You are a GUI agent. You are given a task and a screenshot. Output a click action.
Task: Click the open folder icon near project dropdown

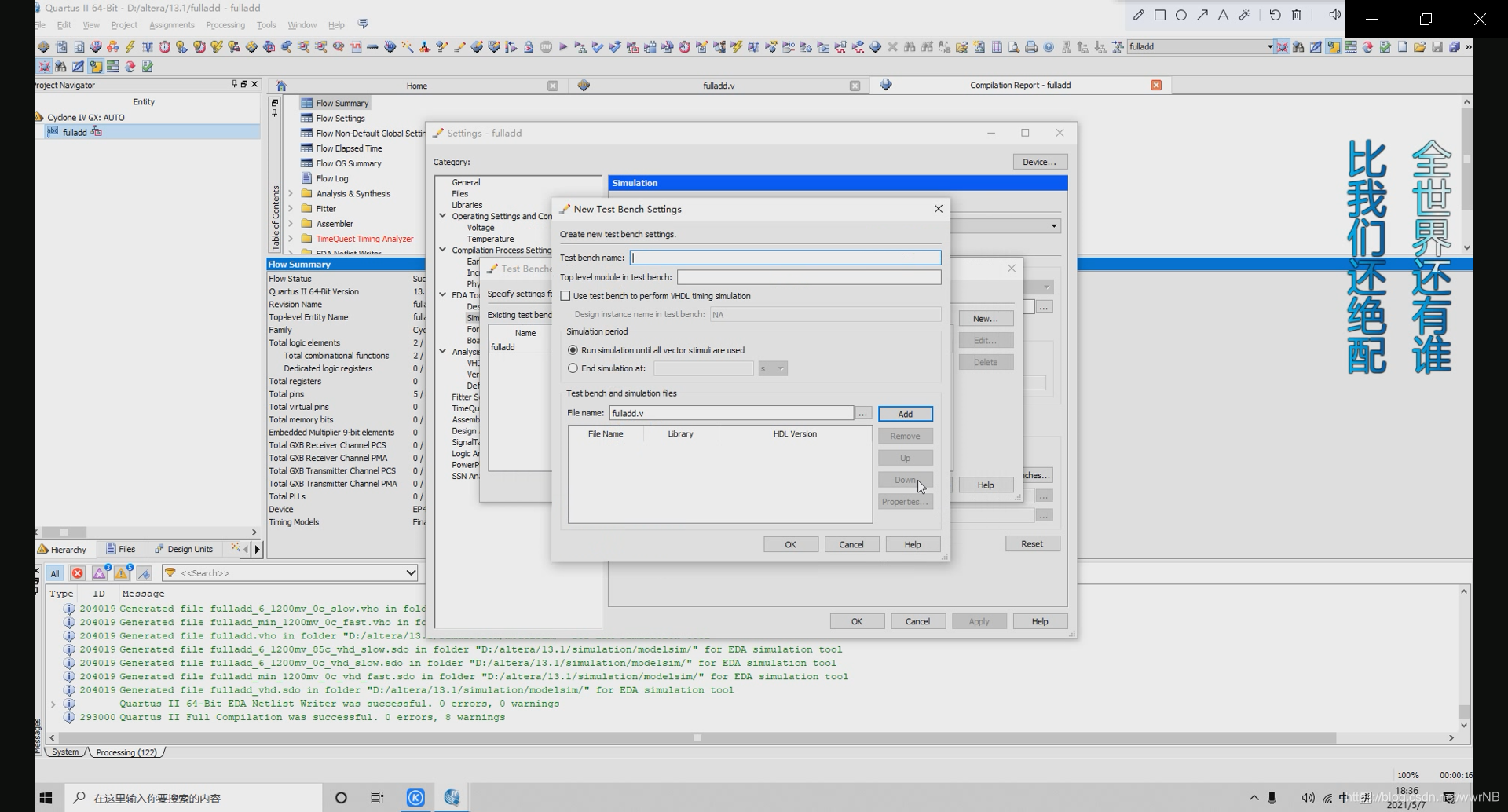(x=1420, y=47)
